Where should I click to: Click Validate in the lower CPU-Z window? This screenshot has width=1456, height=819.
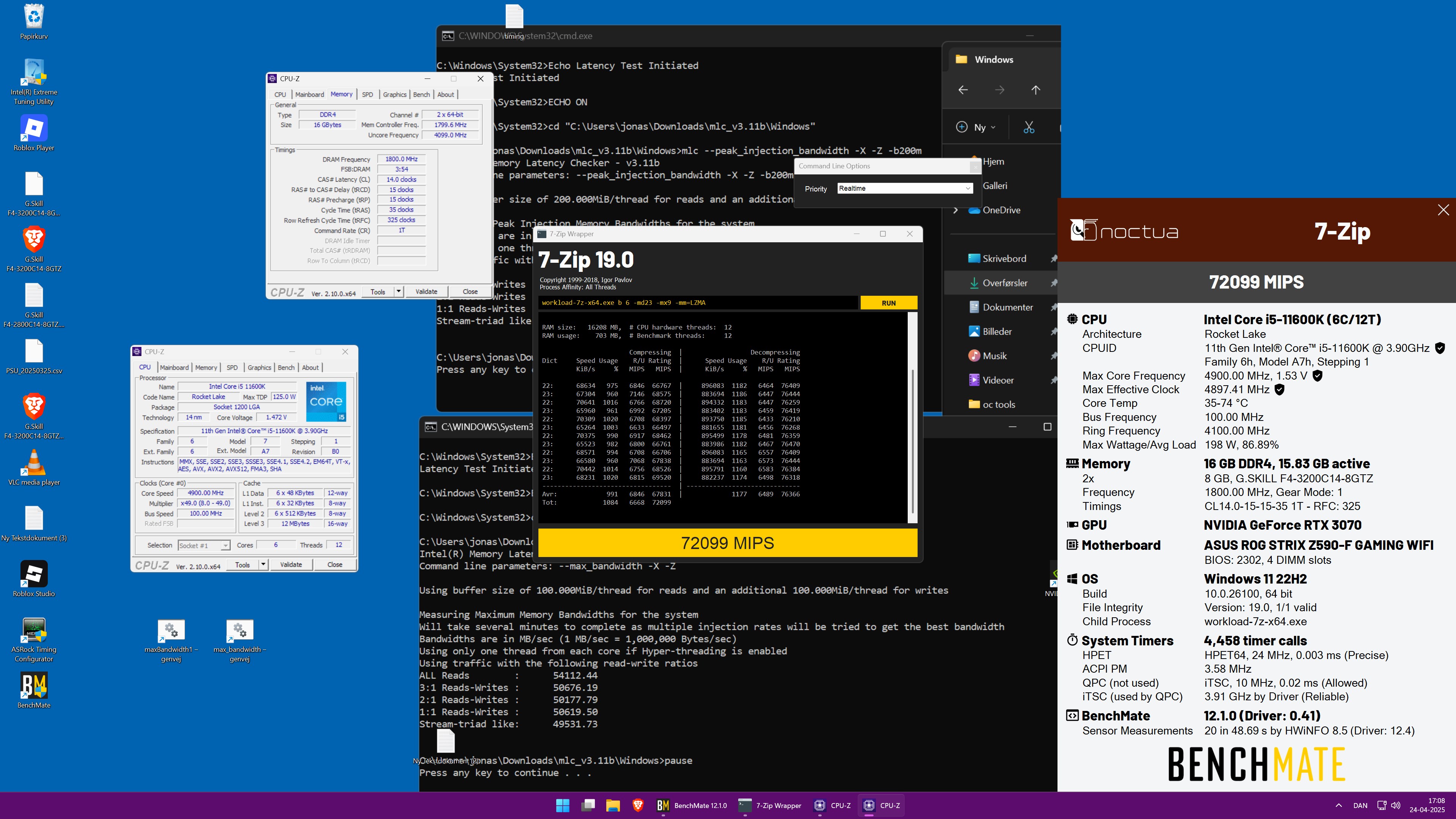pyautogui.click(x=291, y=564)
